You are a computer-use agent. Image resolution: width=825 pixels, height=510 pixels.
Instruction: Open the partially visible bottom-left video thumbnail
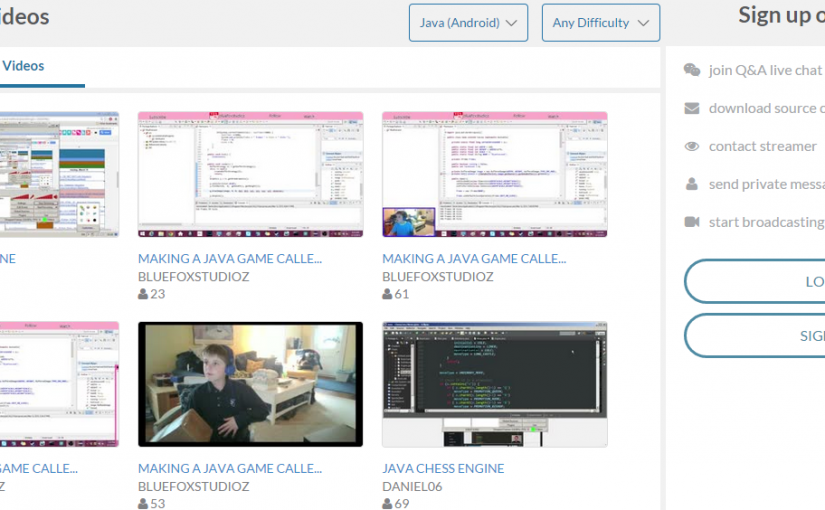click(59, 384)
